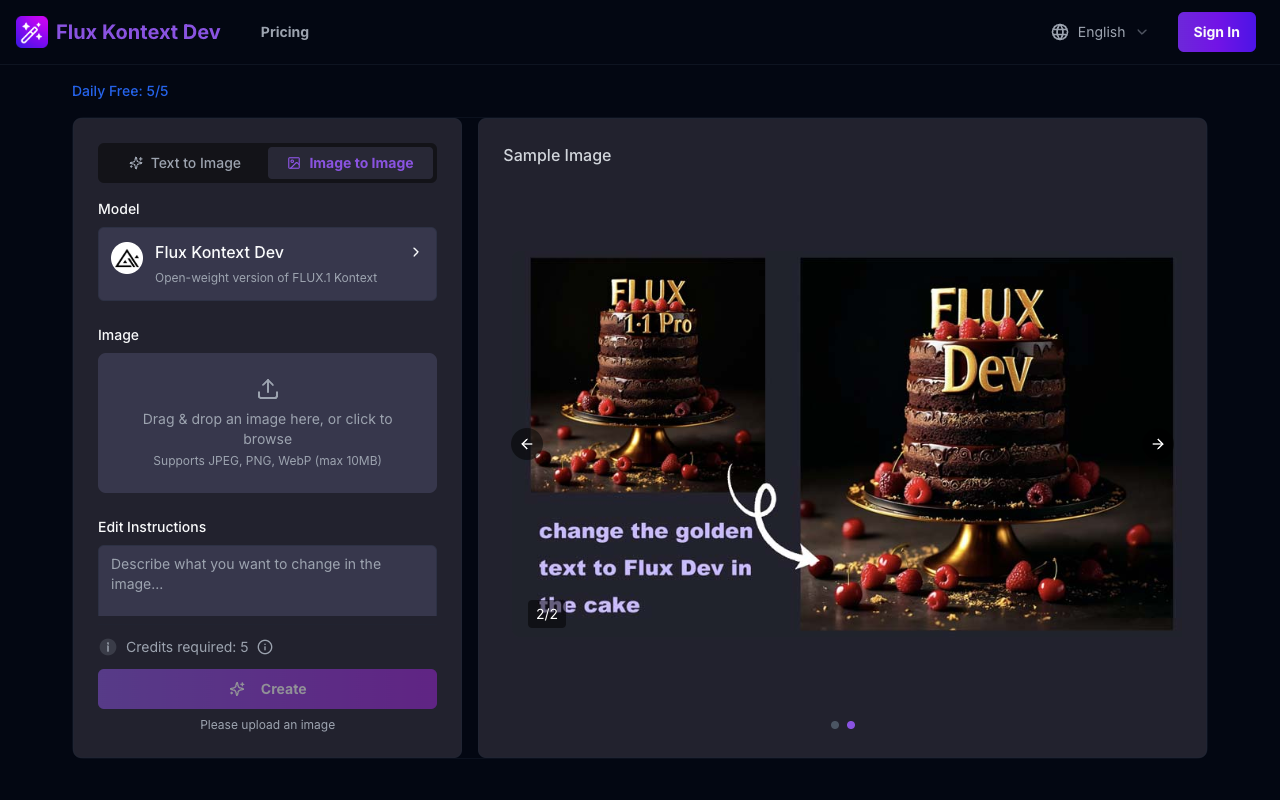The width and height of the screenshot is (1280, 800).
Task: Click the left arrow on the sample carousel
Action: [527, 443]
